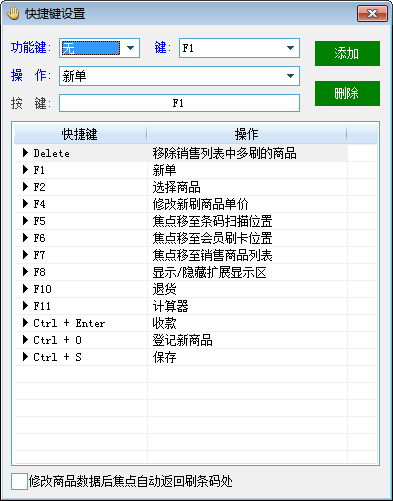Select the F2 shortcut cell
Screen dimensions: 393x501
[89, 187]
